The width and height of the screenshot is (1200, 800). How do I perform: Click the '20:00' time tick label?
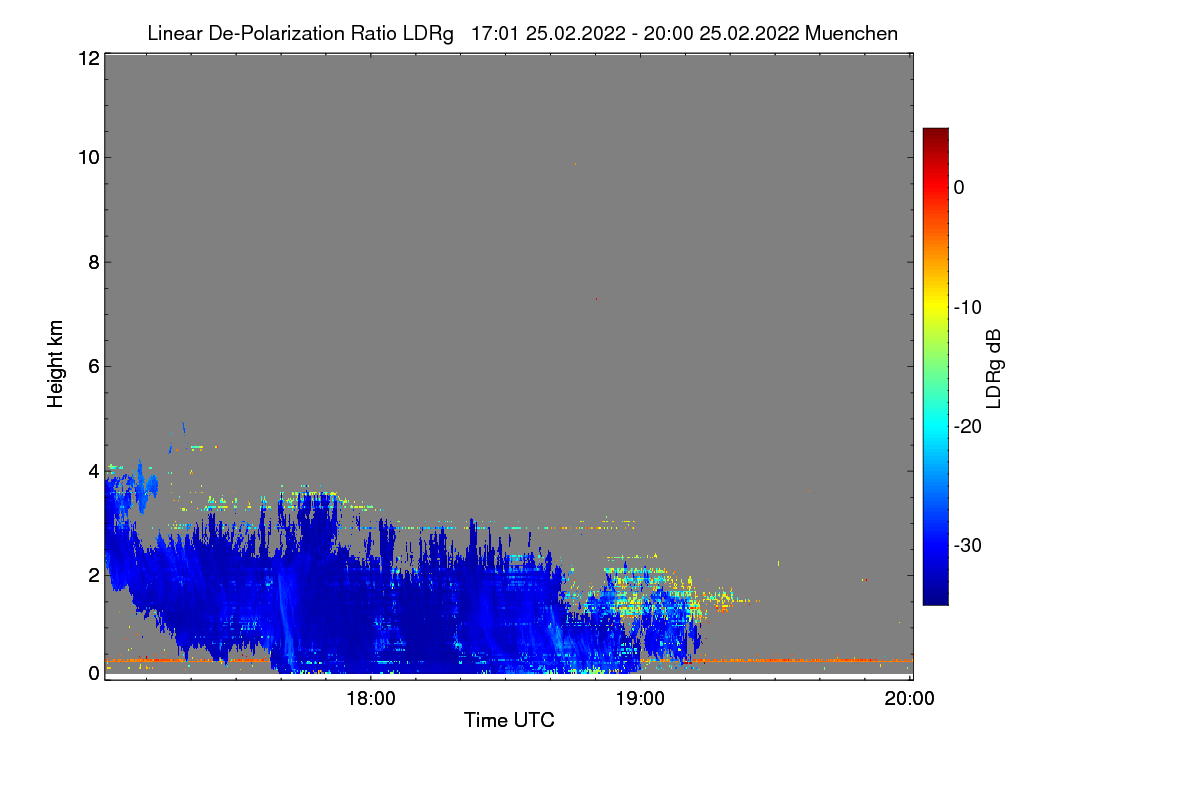pyautogui.click(x=910, y=698)
